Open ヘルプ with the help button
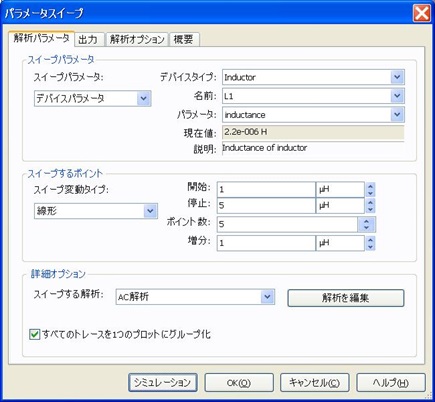The height and width of the screenshot is (402, 435). tap(391, 382)
